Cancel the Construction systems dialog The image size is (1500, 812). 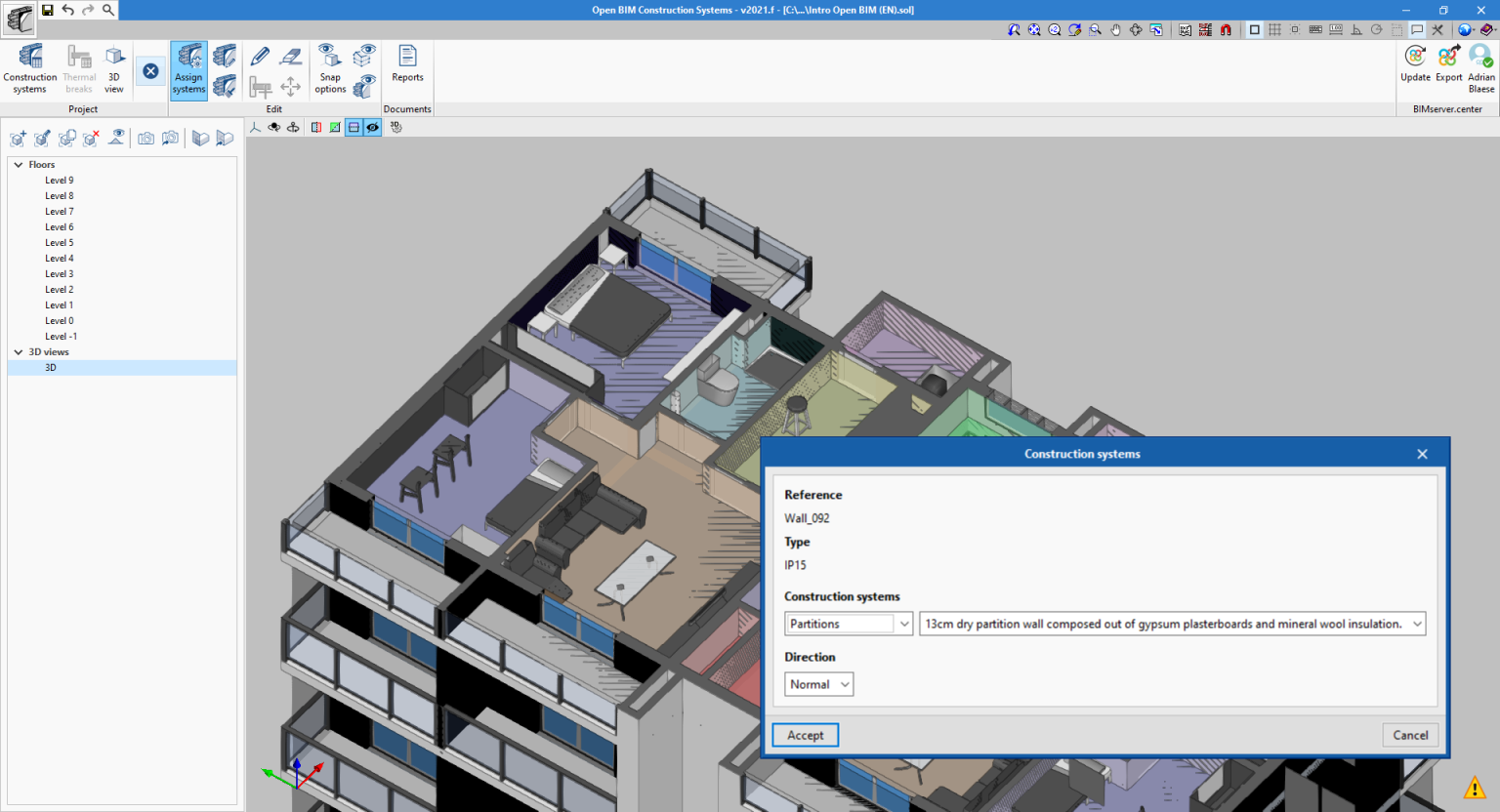click(1409, 734)
